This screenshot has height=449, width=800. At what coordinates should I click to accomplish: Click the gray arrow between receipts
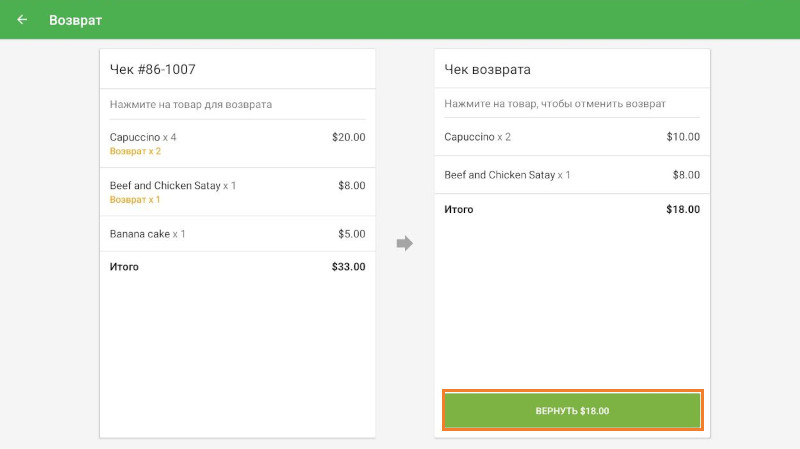tap(404, 243)
